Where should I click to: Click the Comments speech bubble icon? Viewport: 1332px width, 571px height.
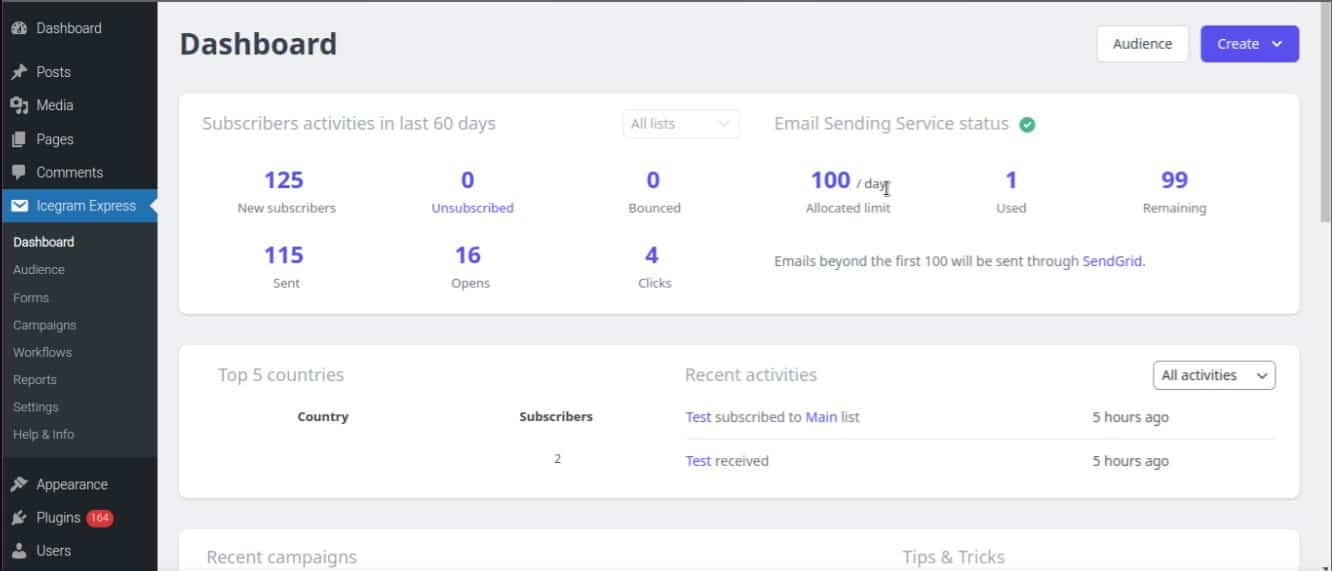tap(19, 172)
